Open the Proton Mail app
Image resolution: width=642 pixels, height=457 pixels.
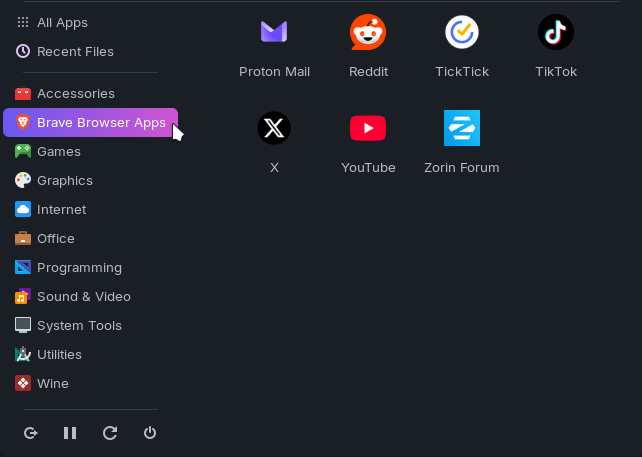(x=274, y=46)
